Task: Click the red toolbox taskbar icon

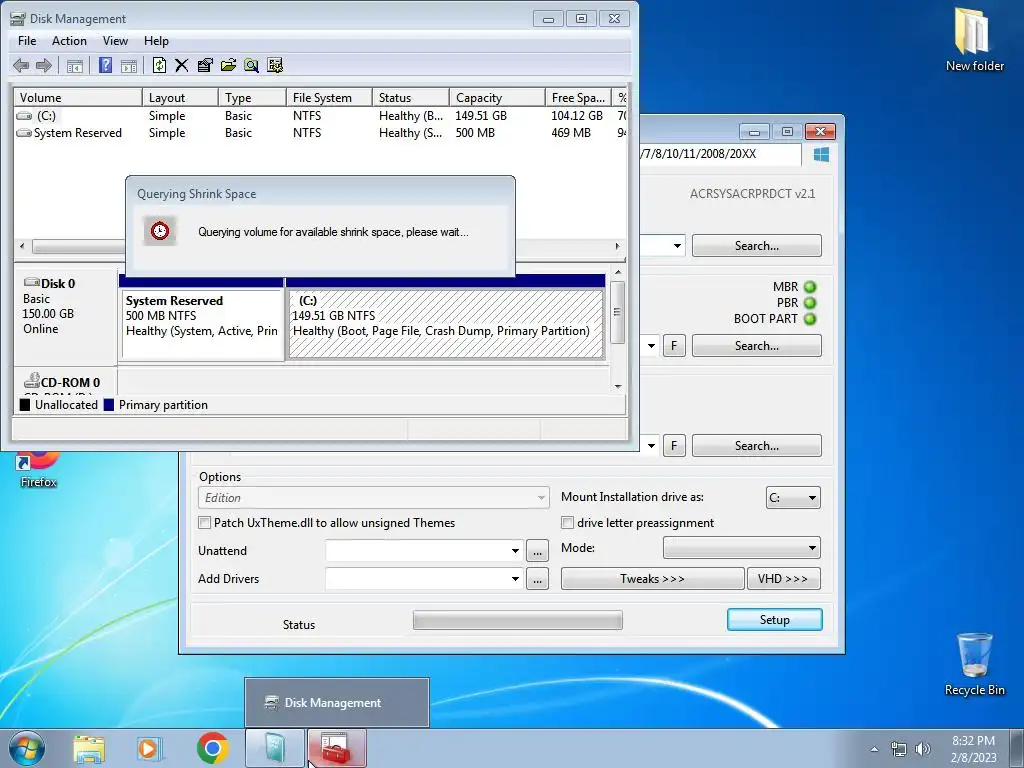Action: [x=337, y=748]
